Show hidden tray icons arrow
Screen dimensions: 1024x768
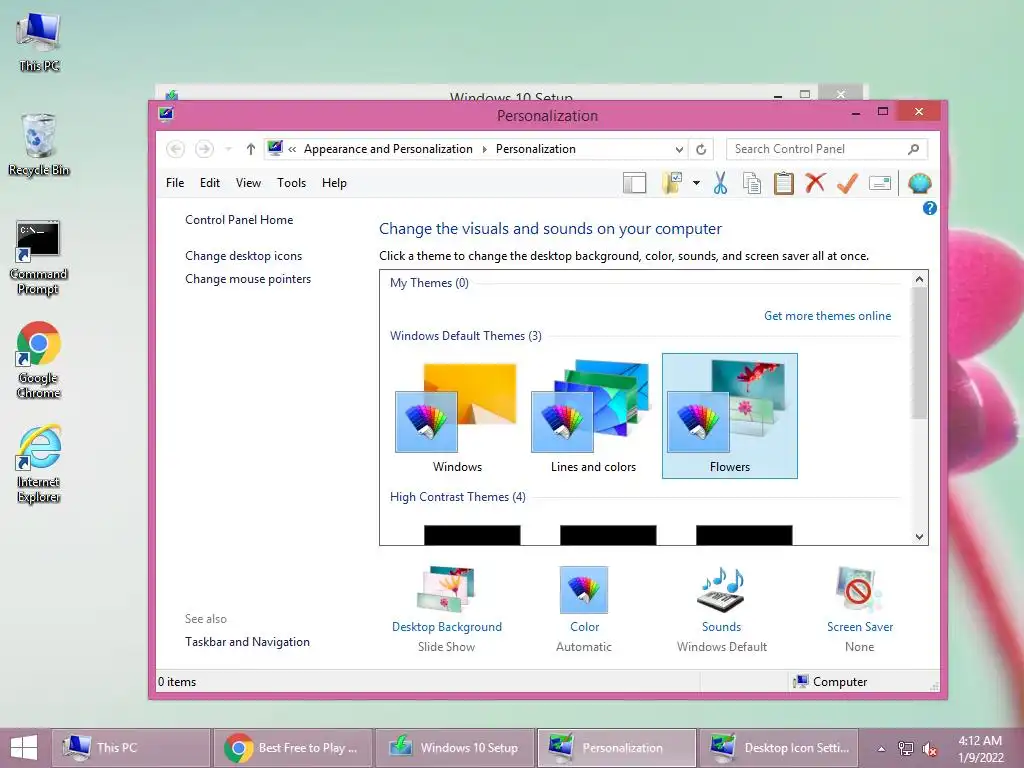(881, 748)
